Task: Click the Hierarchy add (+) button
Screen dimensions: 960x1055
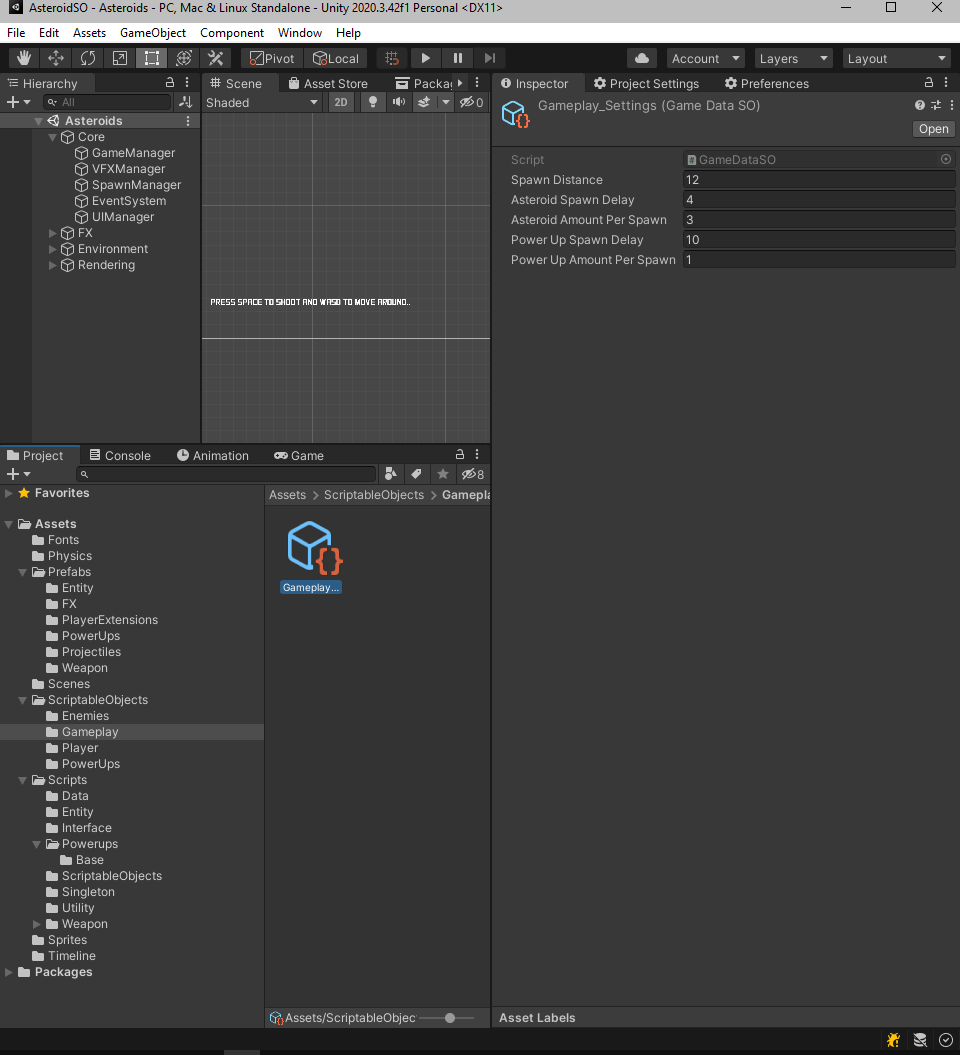Action: 17,102
